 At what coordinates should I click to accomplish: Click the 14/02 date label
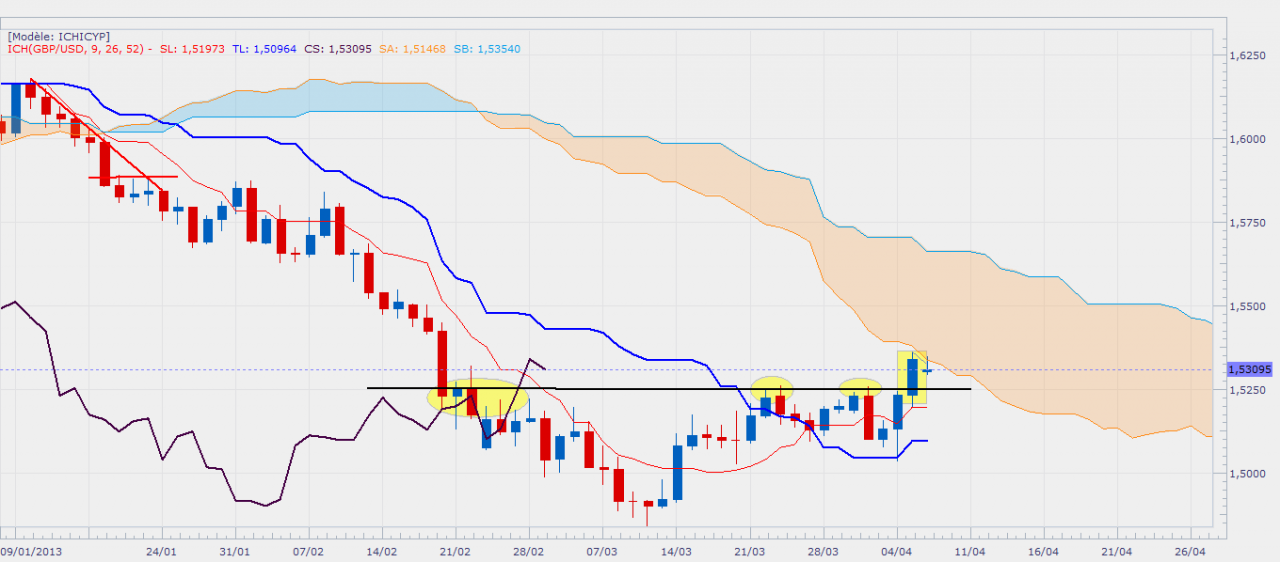(x=383, y=552)
